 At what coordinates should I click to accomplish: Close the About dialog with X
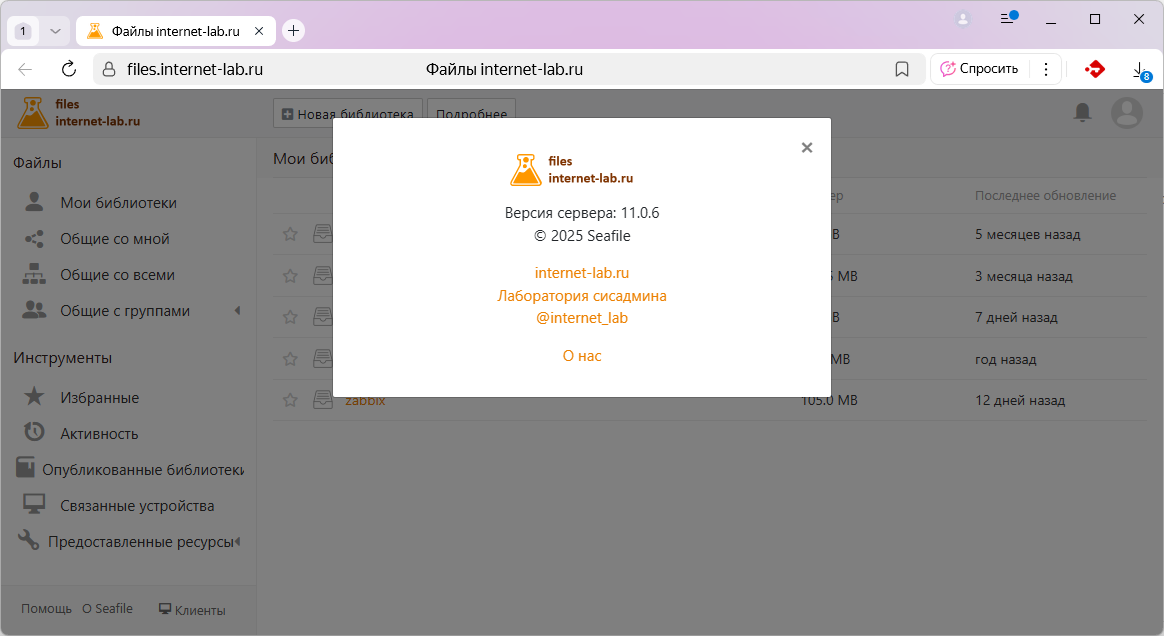[x=807, y=148]
